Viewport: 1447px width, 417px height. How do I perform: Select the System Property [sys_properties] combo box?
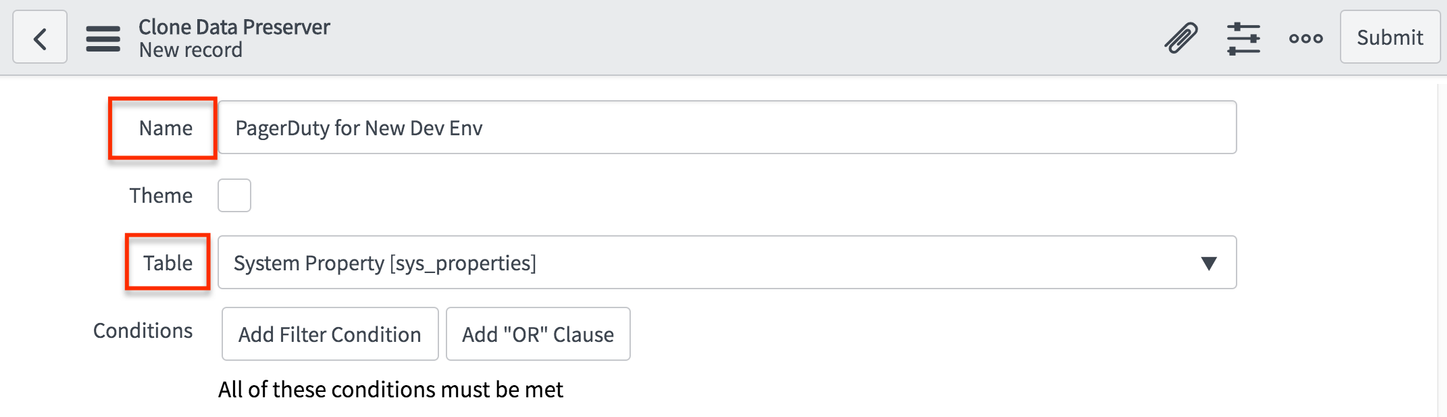pos(727,263)
